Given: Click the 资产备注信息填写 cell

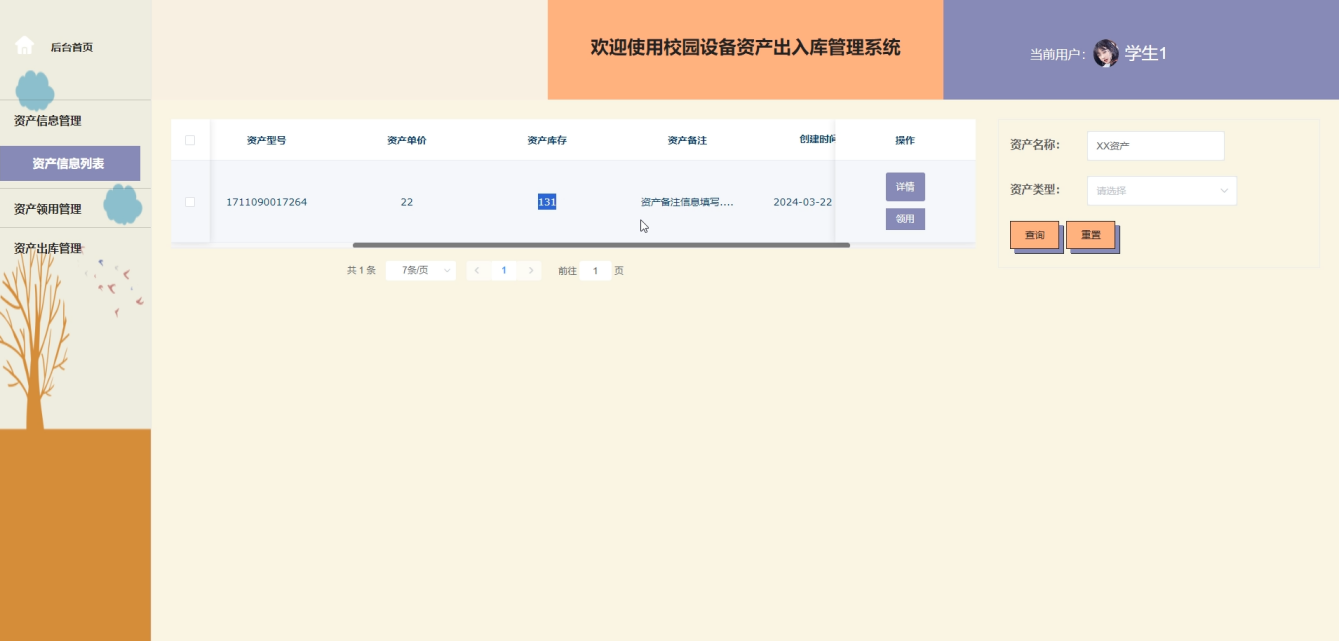Looking at the screenshot, I should (x=687, y=202).
